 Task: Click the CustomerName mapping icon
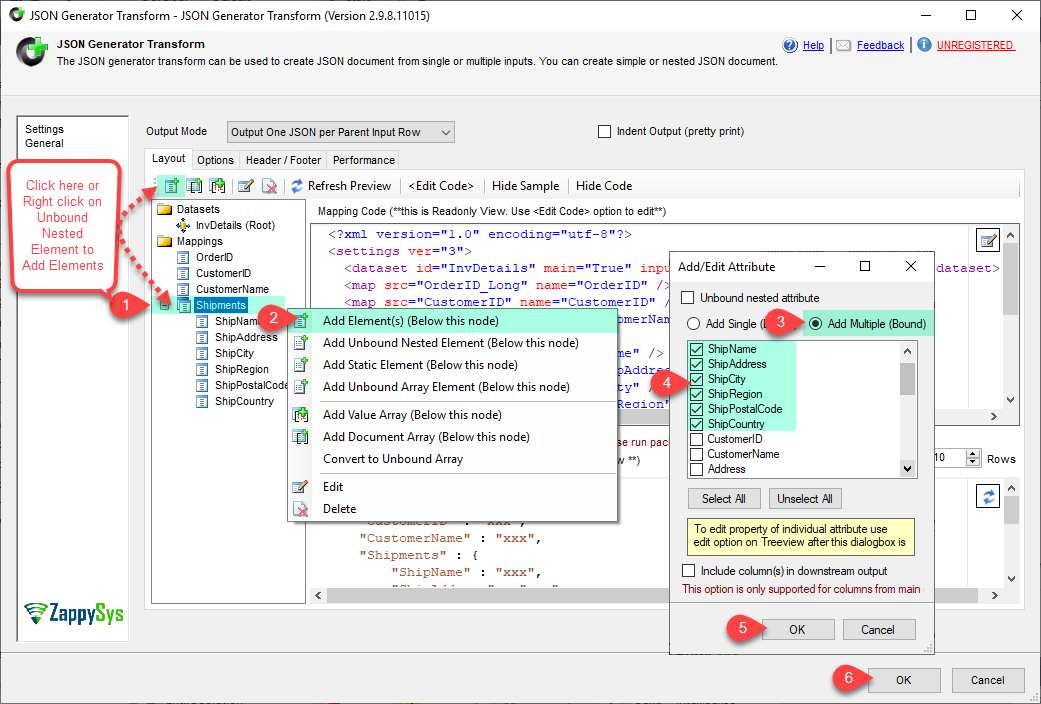click(x=183, y=289)
